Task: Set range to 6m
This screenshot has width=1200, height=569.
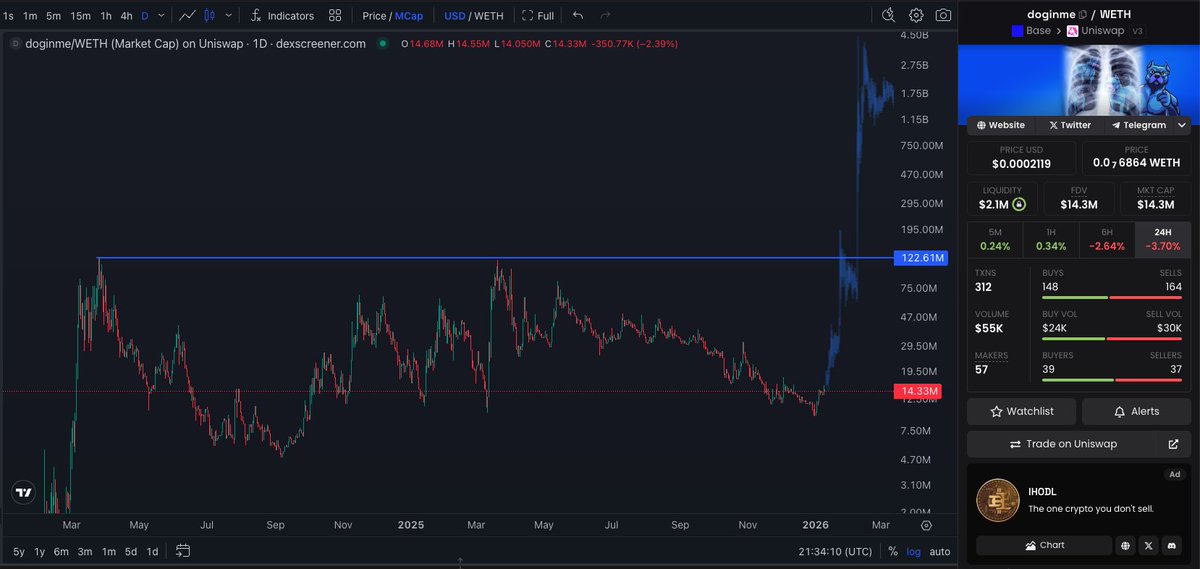Action: coord(62,551)
